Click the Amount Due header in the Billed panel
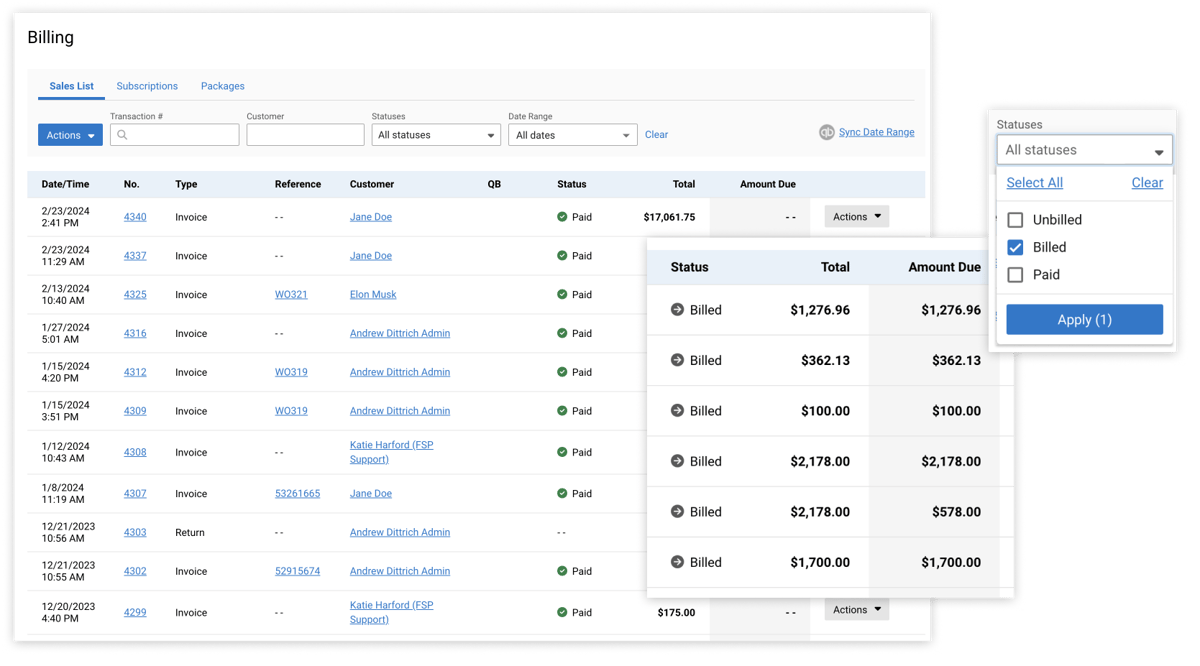1200x666 pixels. [x=944, y=267]
